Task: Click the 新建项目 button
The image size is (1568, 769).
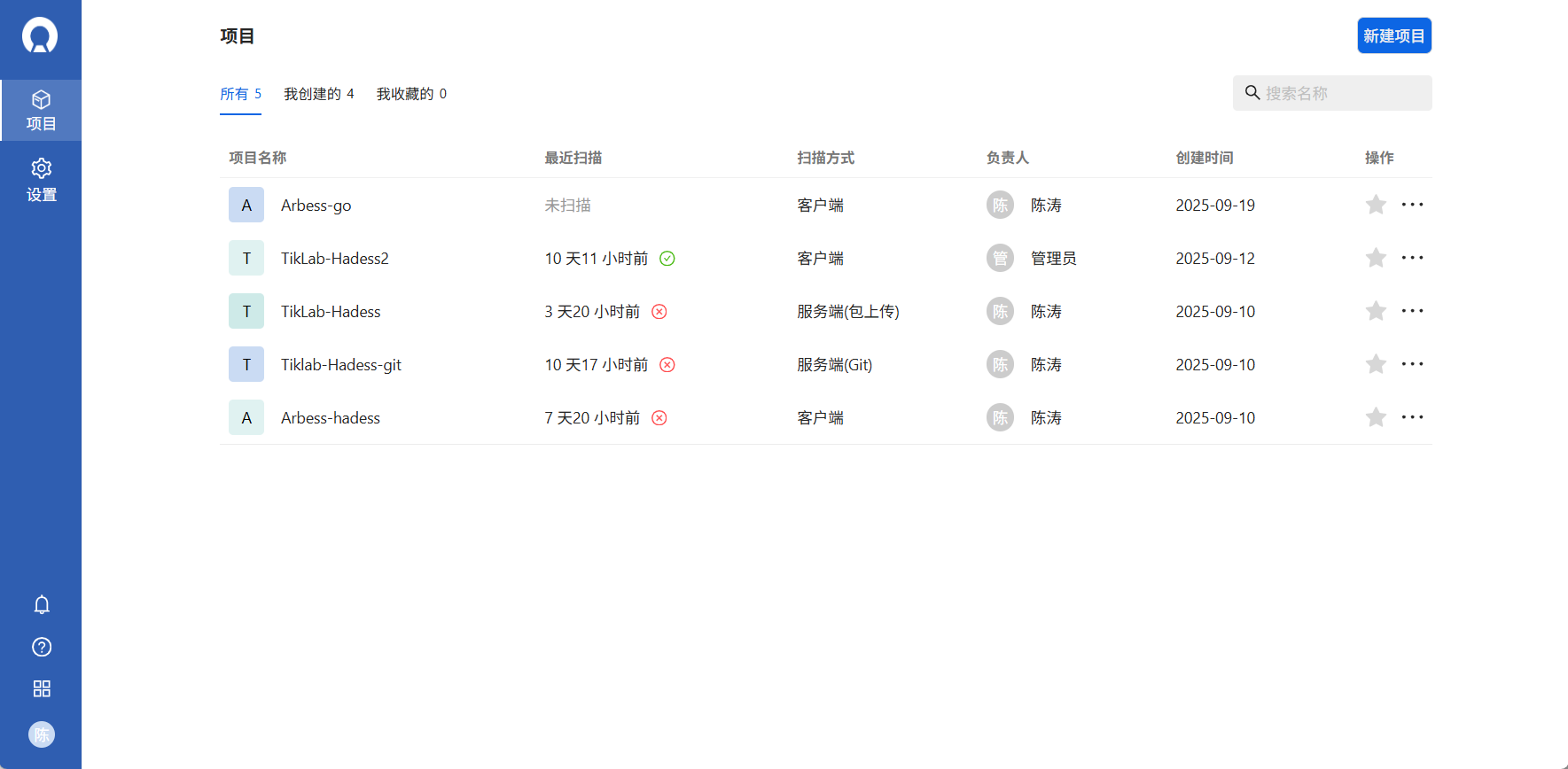Action: [x=1393, y=35]
